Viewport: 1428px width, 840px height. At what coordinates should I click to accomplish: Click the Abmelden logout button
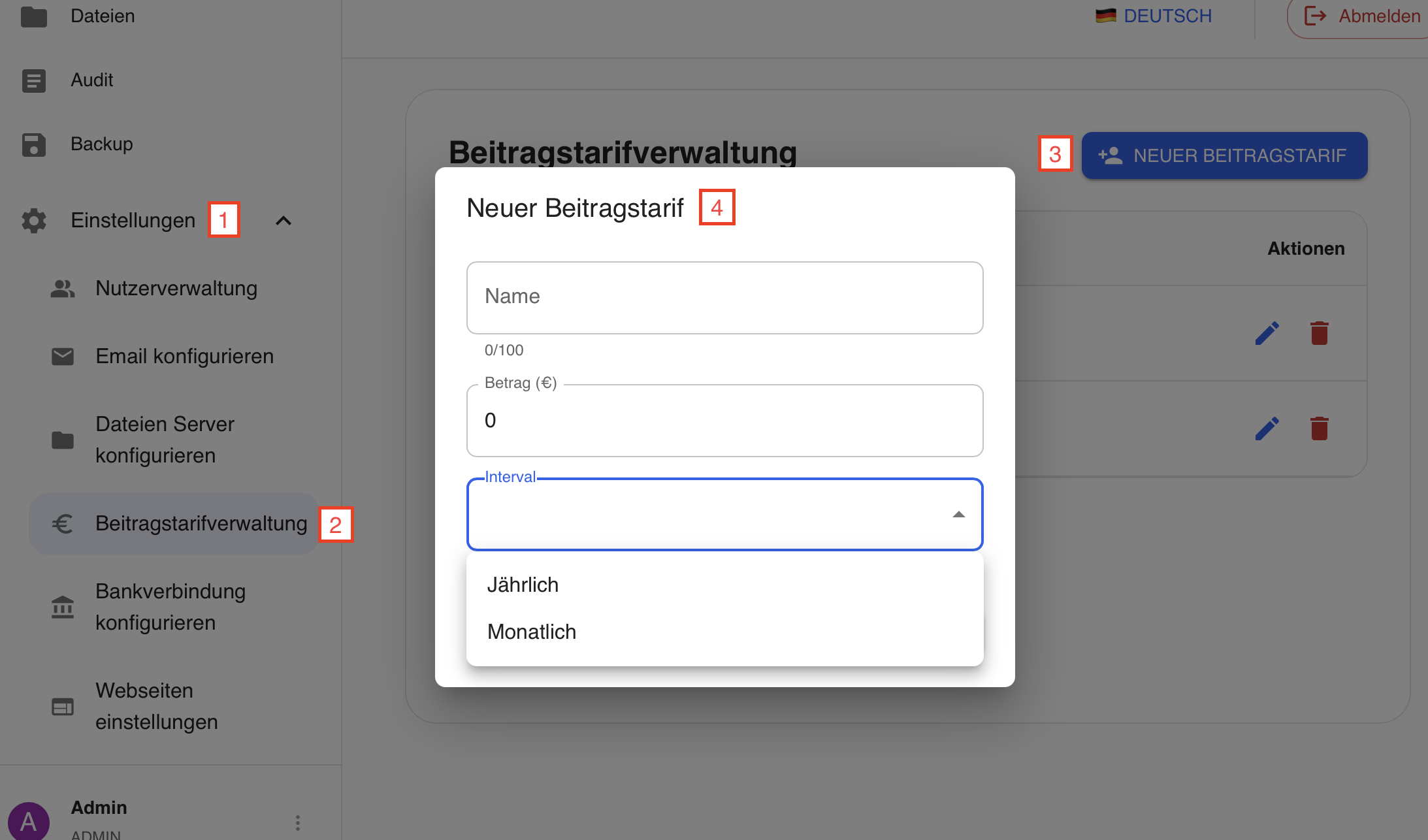click(x=1357, y=16)
